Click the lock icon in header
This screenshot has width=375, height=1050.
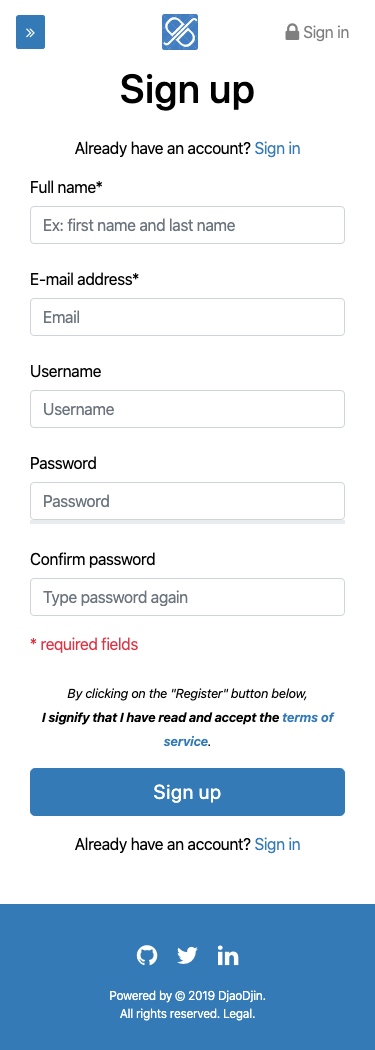292,32
